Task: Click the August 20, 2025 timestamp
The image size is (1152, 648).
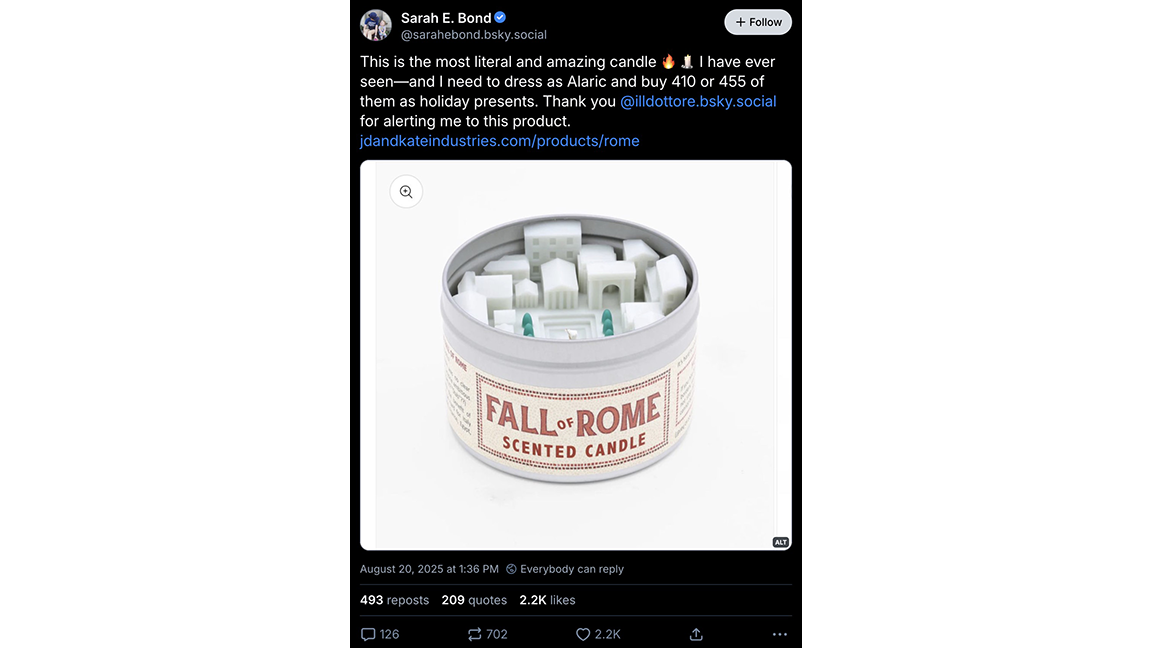Action: tap(429, 568)
